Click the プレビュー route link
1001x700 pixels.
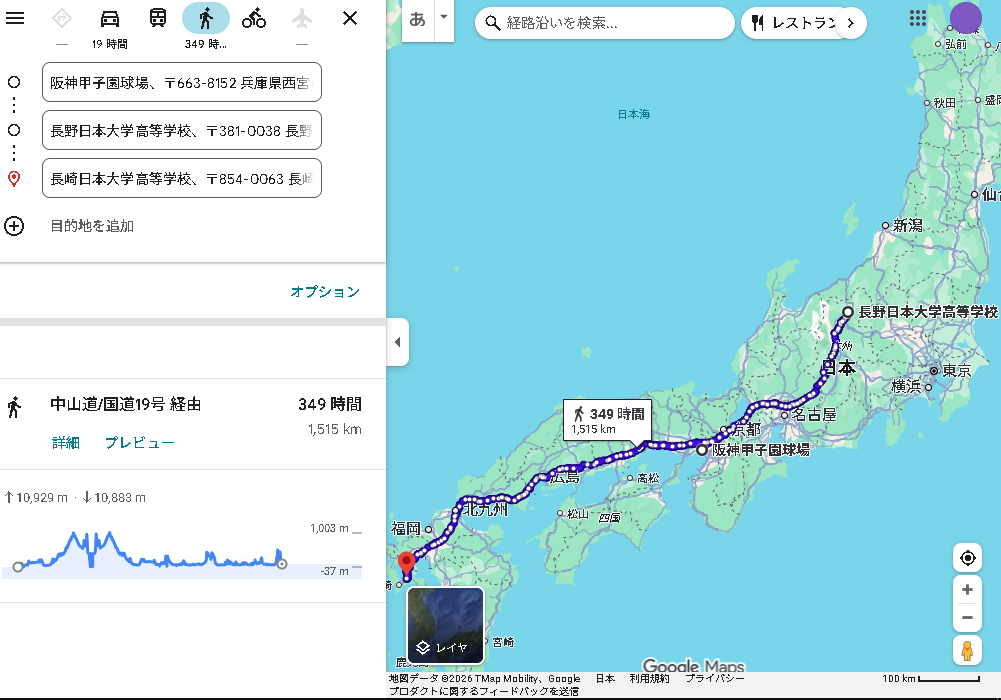coord(140,442)
